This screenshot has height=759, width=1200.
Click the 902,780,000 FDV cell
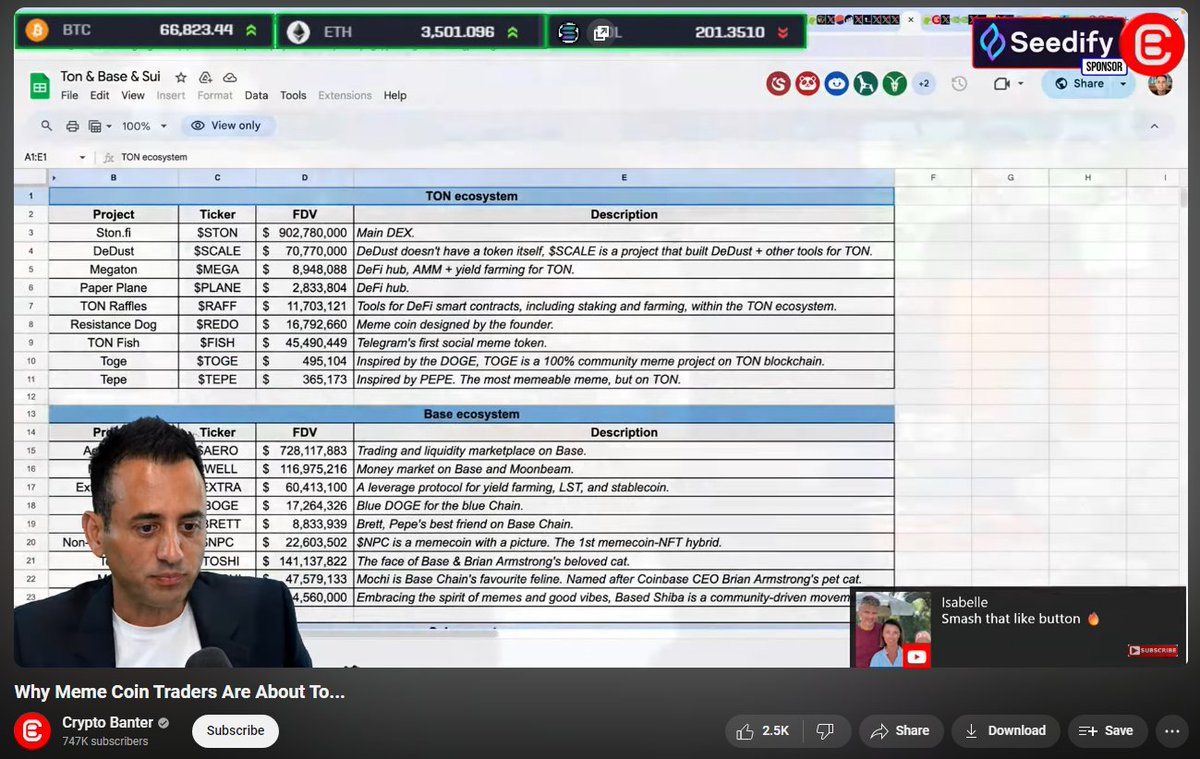tap(305, 233)
